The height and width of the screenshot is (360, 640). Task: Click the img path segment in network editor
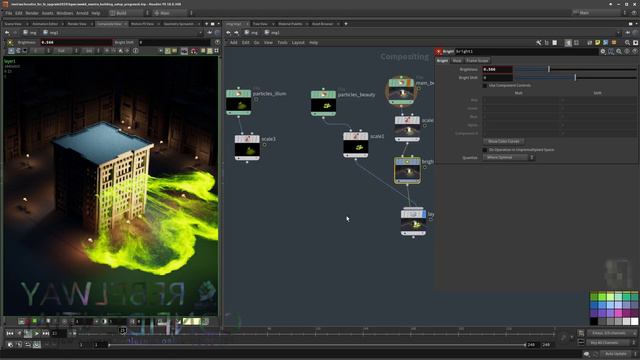pyautogui.click(x=251, y=33)
